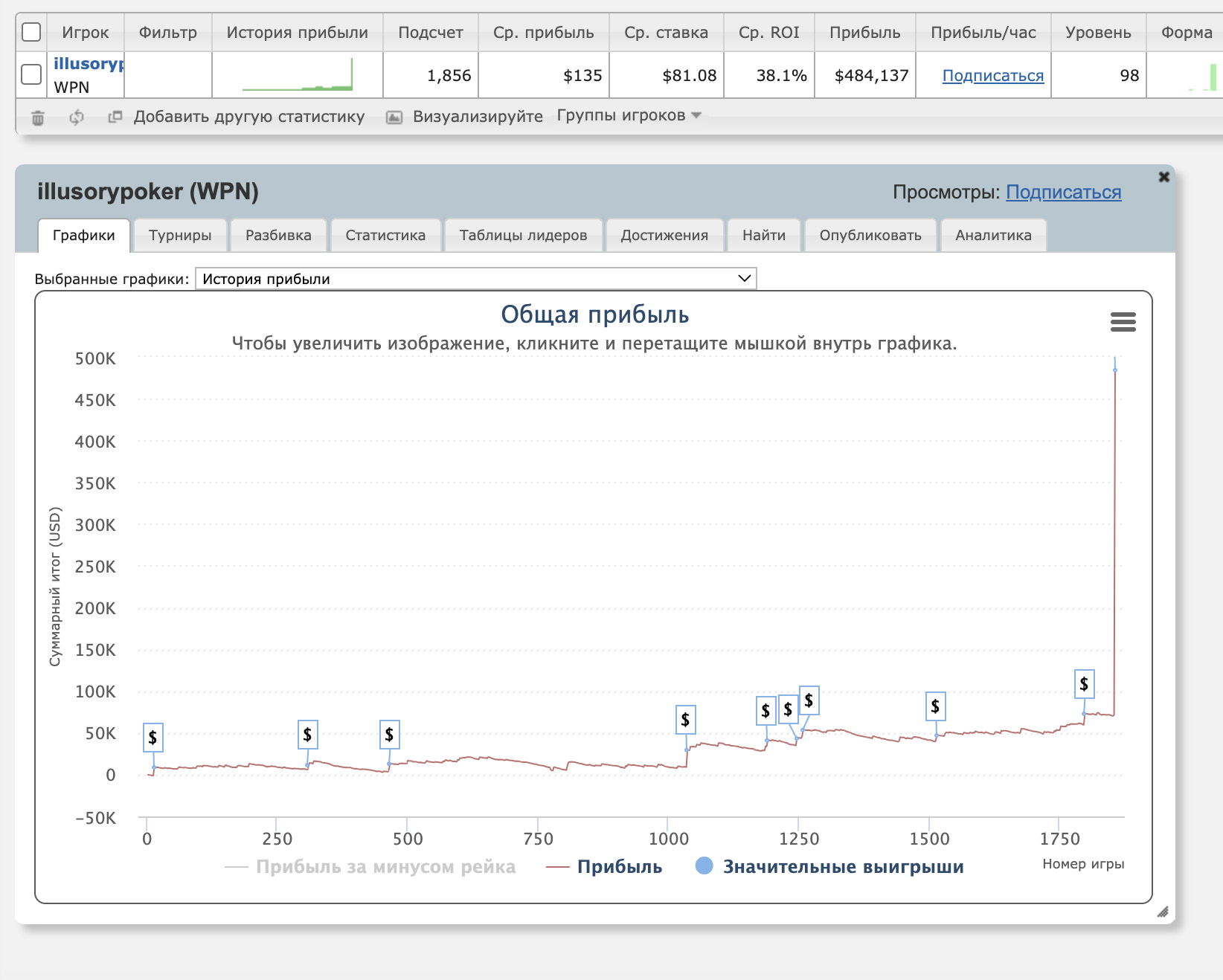Click the first dollar marker near game 0
The height and width of the screenshot is (980, 1223).
pyautogui.click(x=153, y=738)
